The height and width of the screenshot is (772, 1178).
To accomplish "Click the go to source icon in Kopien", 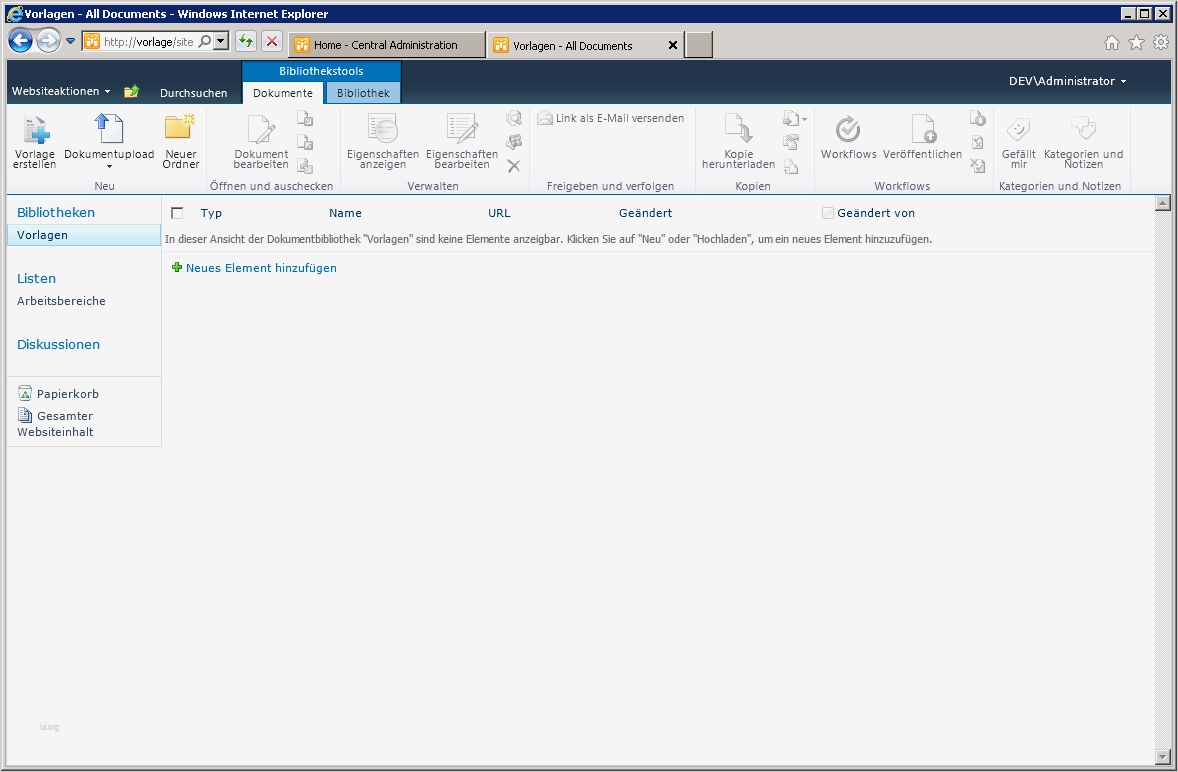I will (x=791, y=166).
